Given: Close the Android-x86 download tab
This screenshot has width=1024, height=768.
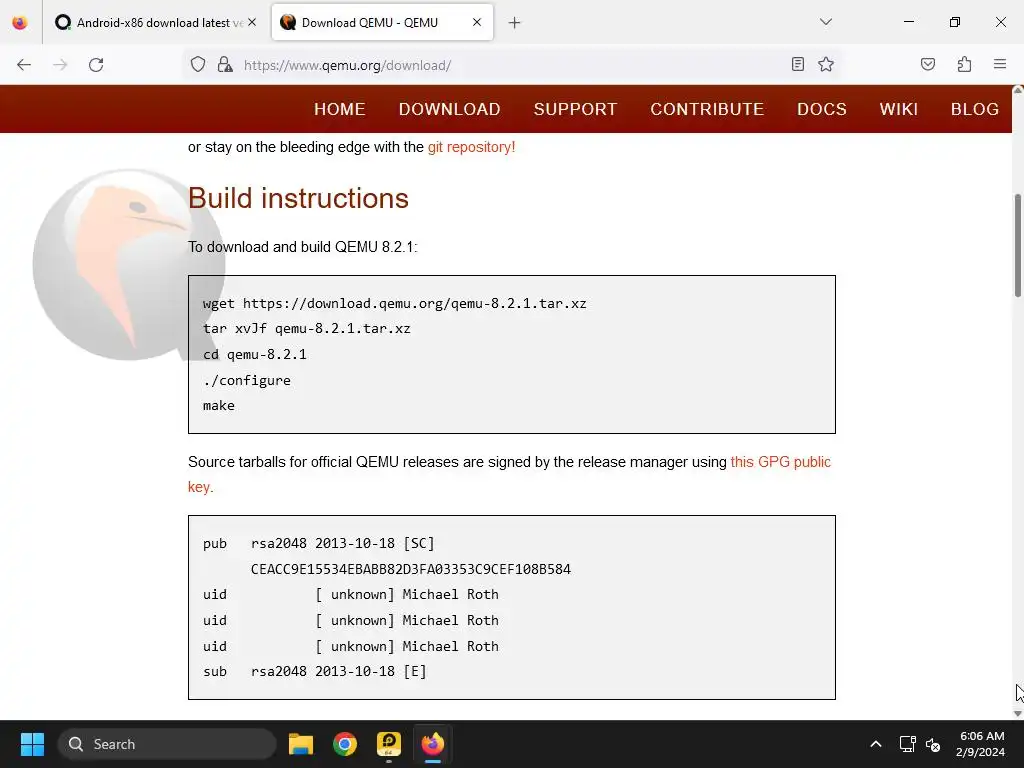Looking at the screenshot, I should coord(252,23).
